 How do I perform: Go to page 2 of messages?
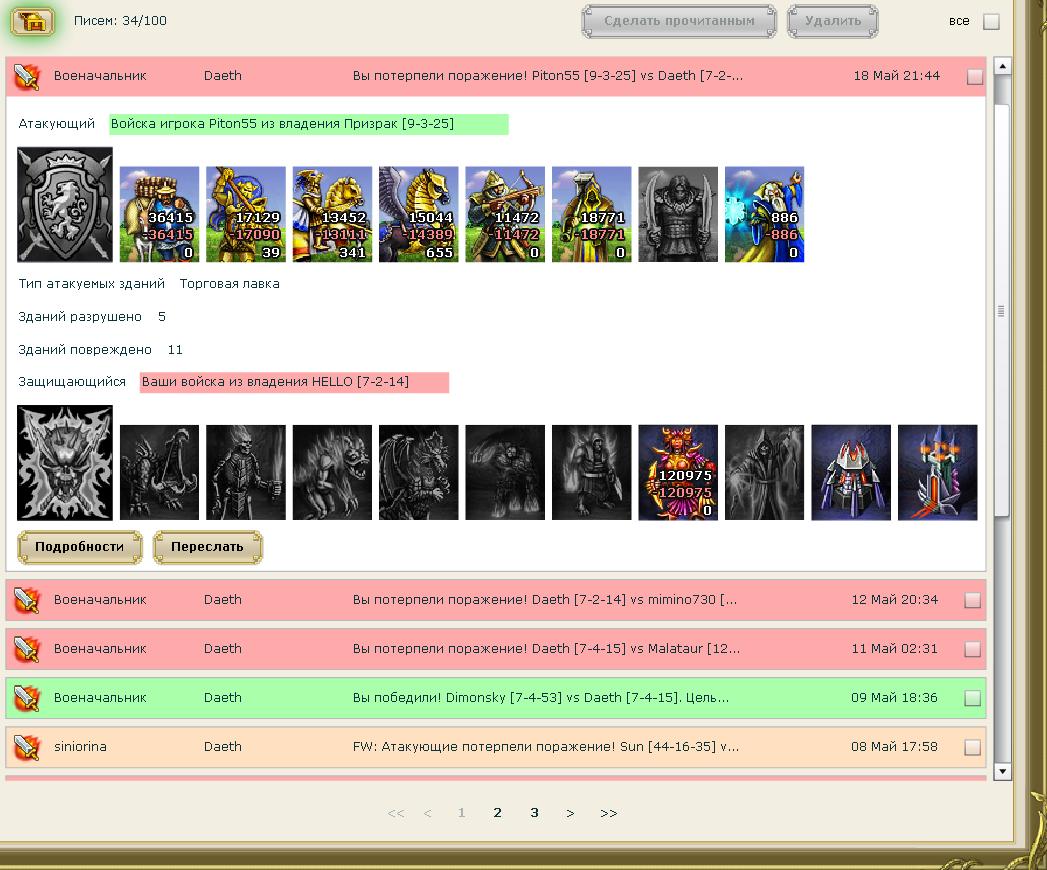coord(497,813)
